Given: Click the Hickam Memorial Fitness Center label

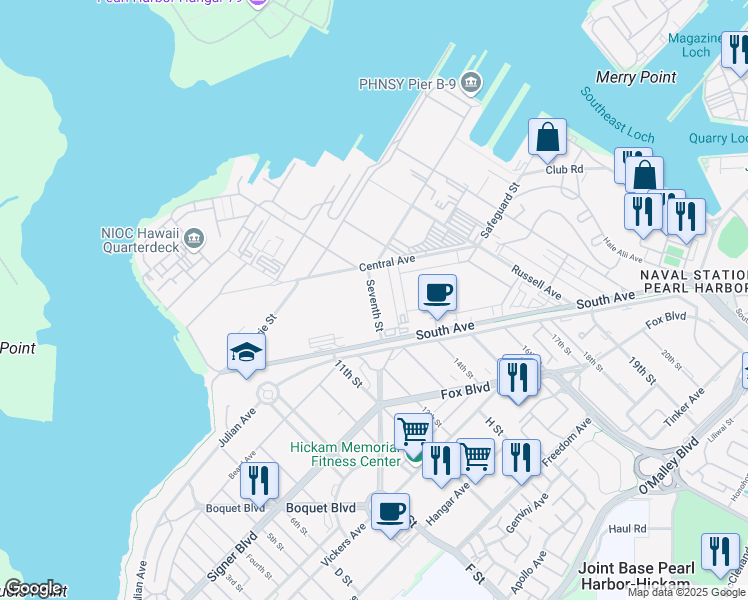Looking at the screenshot, I should (x=345, y=455).
